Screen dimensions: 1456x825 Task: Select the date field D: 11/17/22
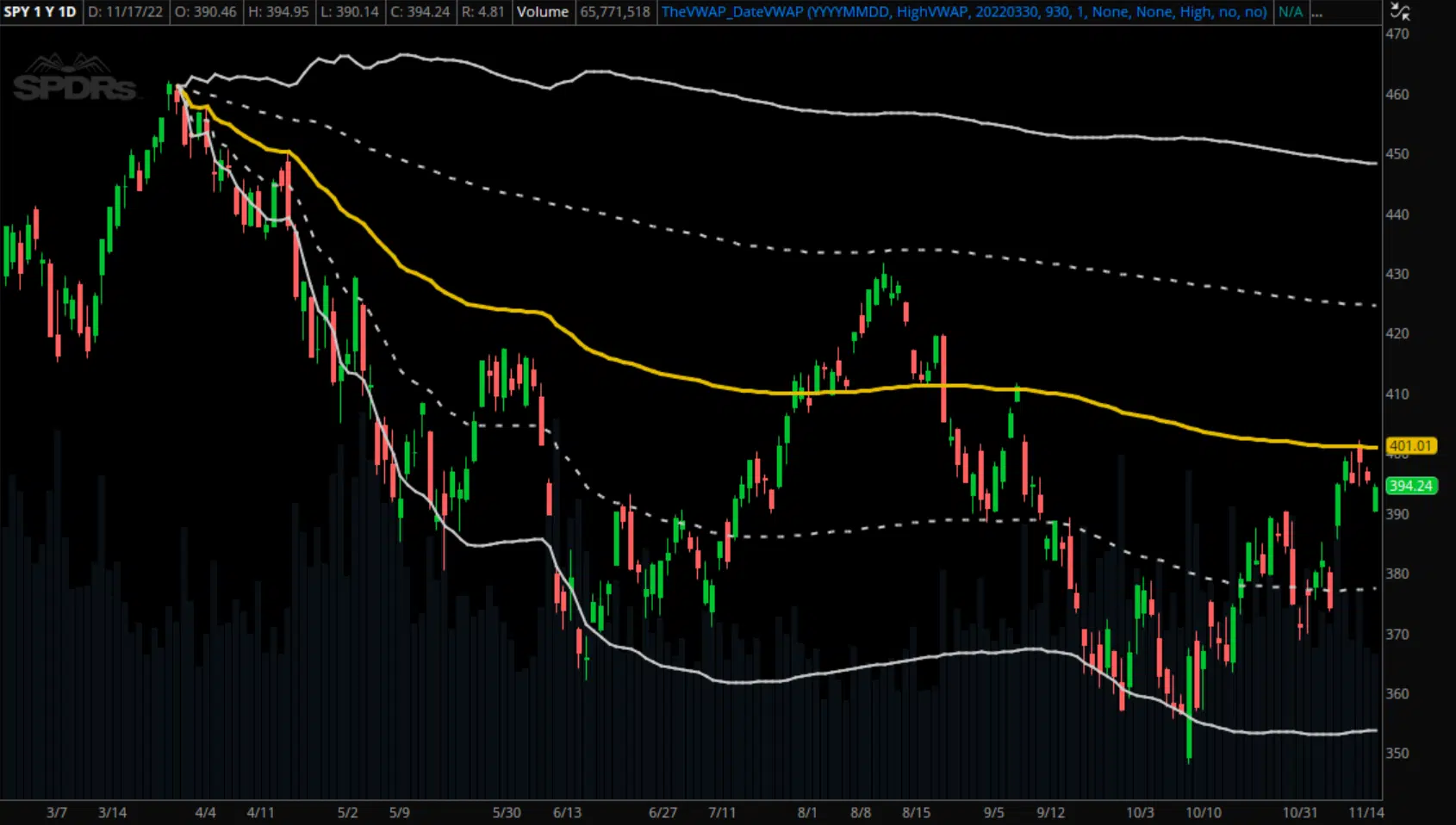pyautogui.click(x=126, y=12)
